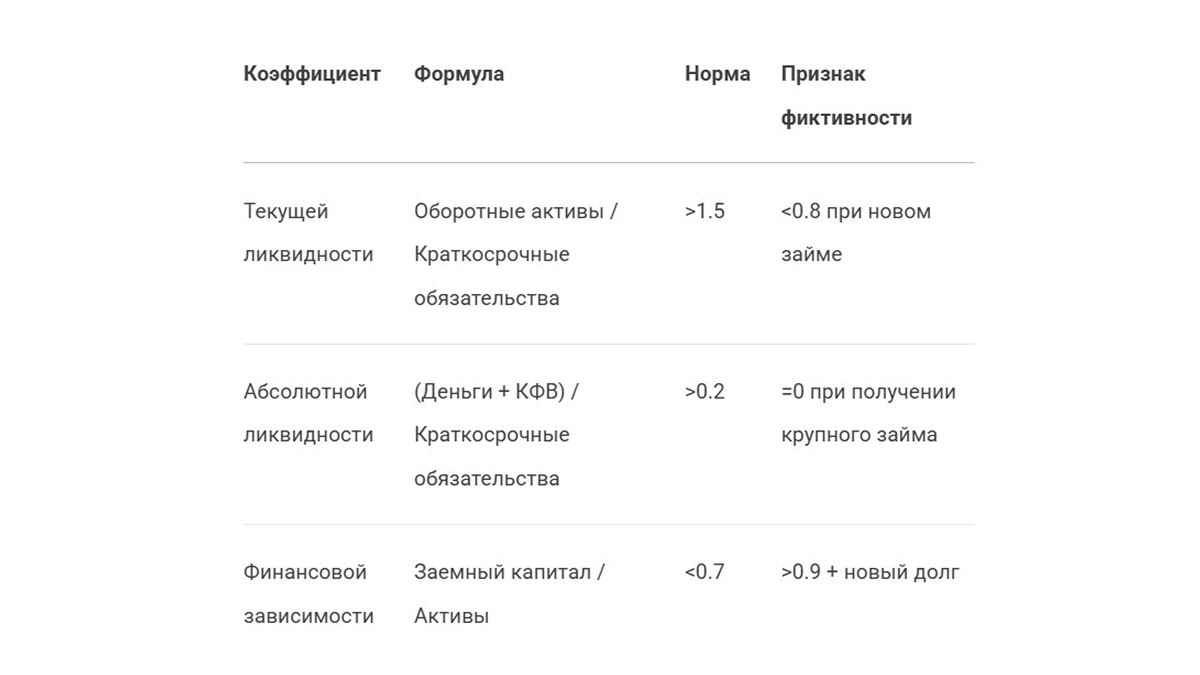Select the >1.5 norm value

click(705, 212)
